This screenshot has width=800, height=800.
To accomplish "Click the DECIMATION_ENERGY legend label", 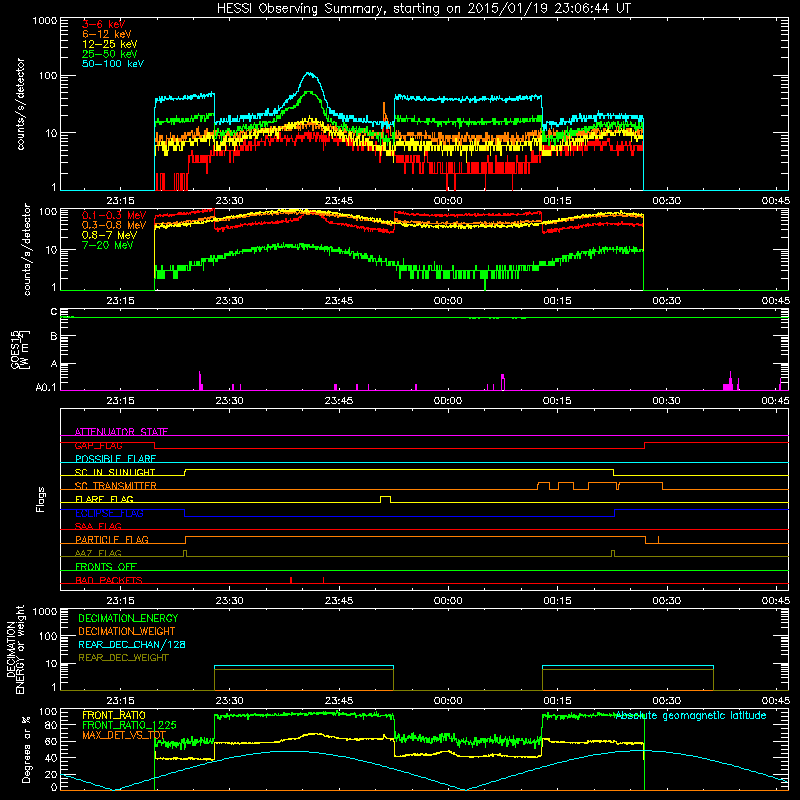I will (x=128, y=618).
